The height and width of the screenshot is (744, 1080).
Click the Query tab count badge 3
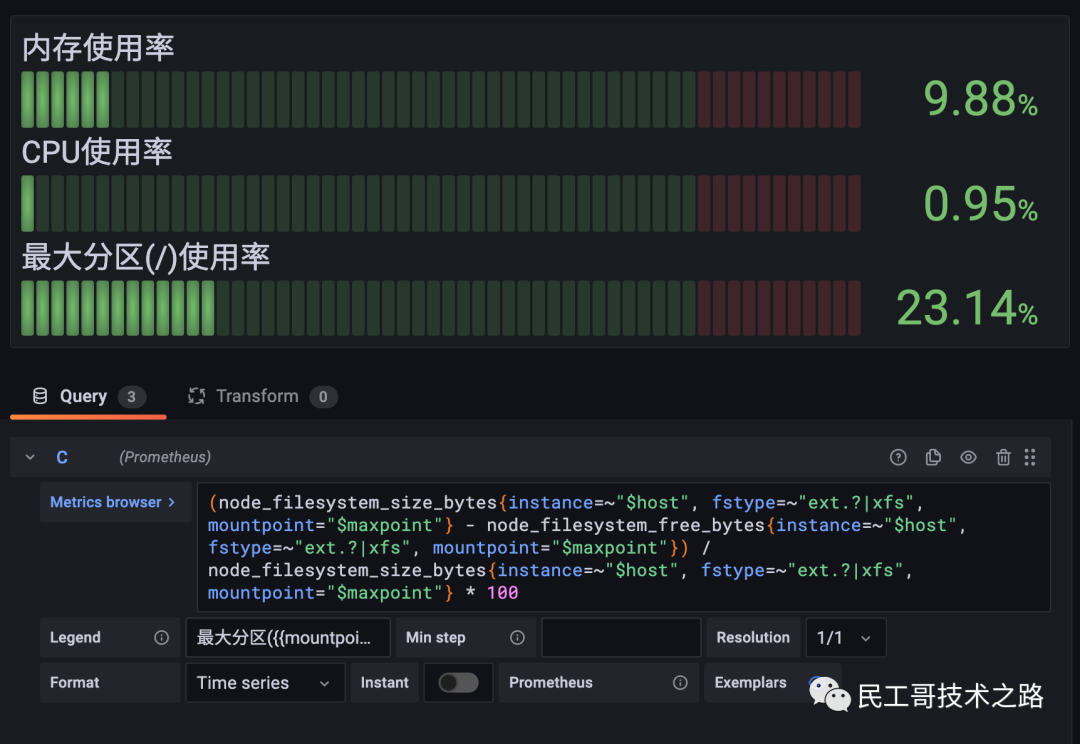point(131,397)
